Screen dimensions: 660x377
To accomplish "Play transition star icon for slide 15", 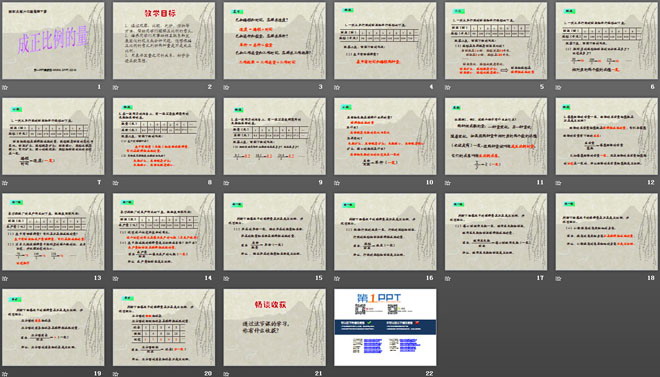I will coord(226,279).
